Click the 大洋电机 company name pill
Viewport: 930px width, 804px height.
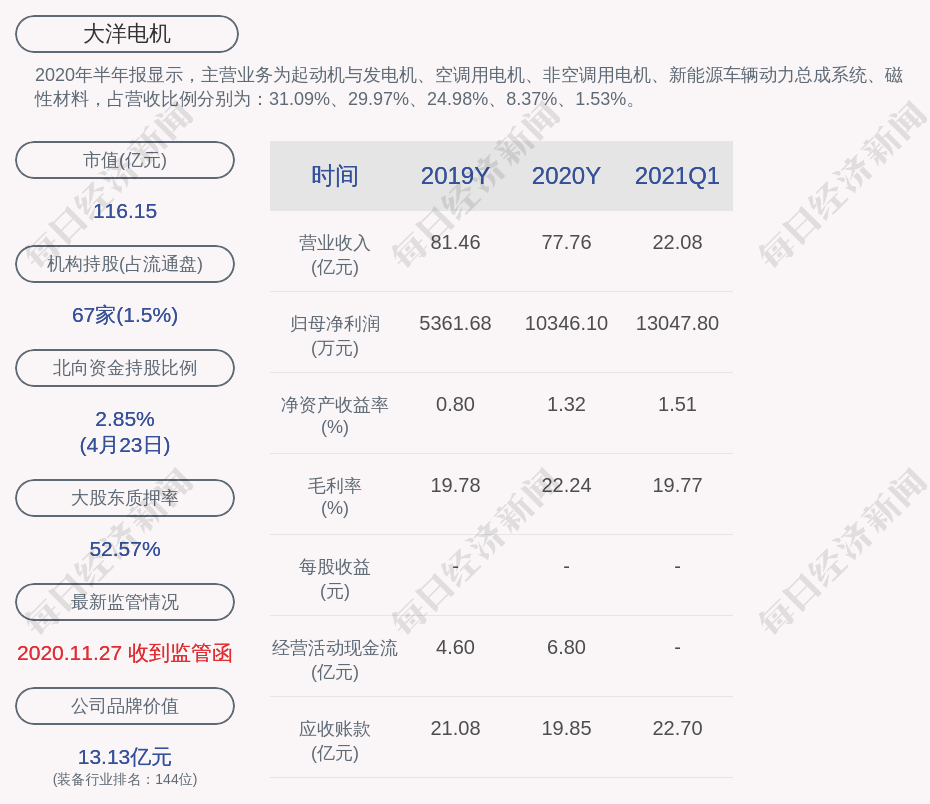127,34
